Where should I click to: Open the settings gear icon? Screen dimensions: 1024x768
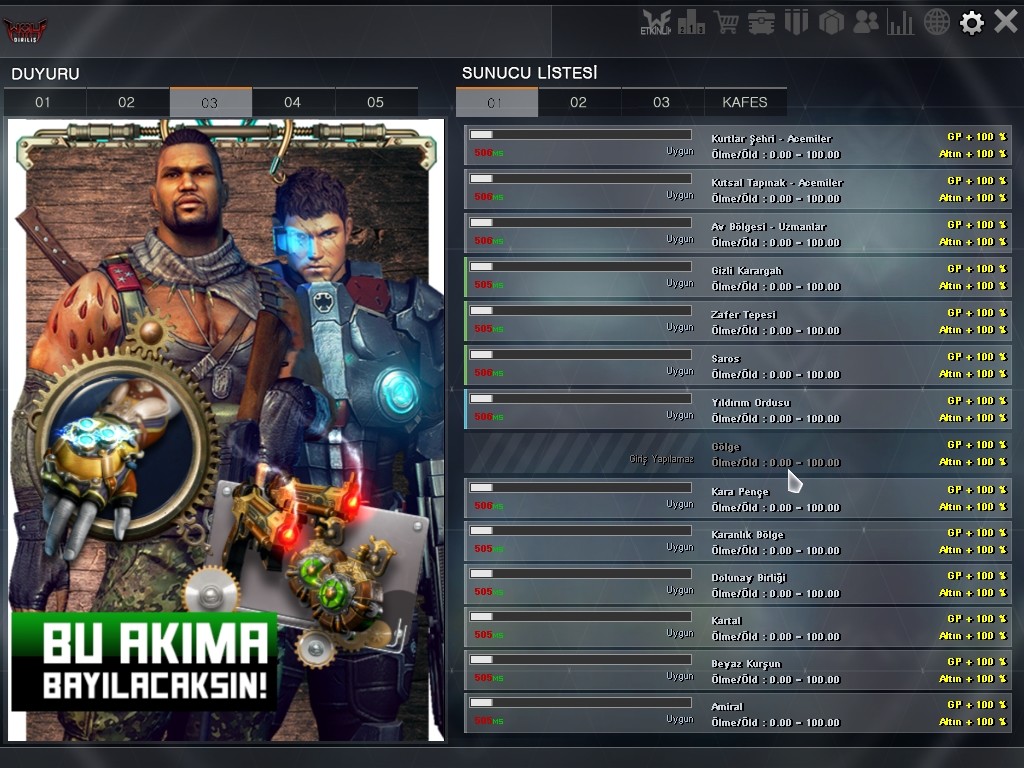pyautogui.click(x=972, y=23)
